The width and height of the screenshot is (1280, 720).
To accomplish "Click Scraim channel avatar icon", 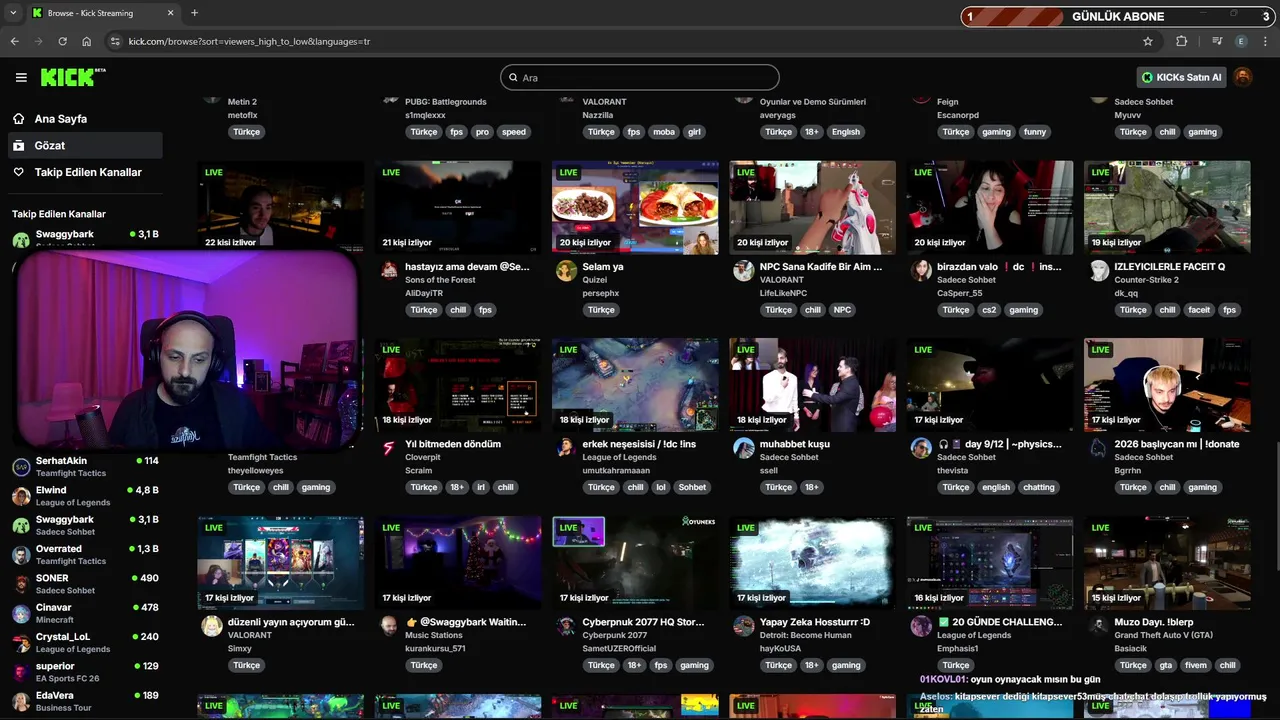I will click(389, 447).
